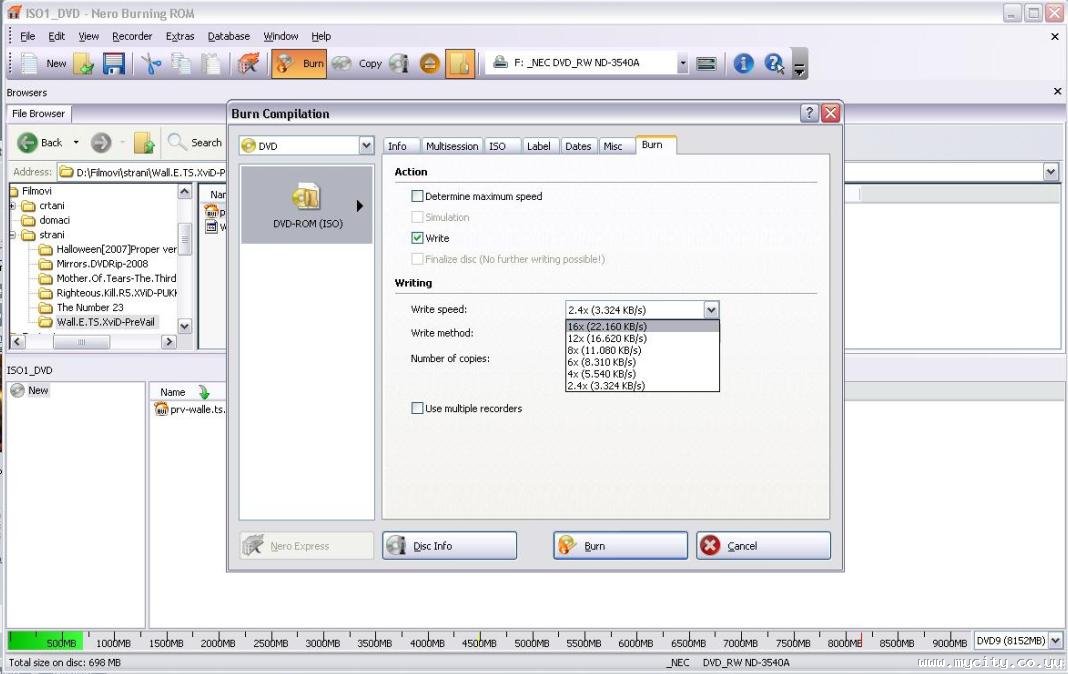Click the Choose Recorder icon

pos(707,64)
